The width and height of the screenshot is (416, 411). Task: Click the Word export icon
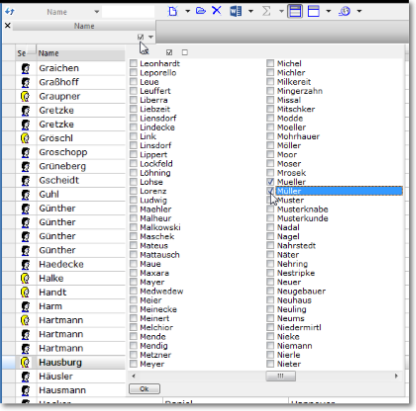pyautogui.click(x=236, y=11)
